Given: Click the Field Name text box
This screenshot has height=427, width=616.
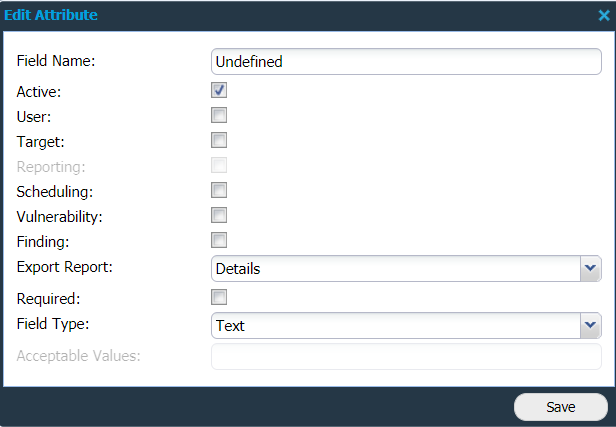Looking at the screenshot, I should click(405, 61).
